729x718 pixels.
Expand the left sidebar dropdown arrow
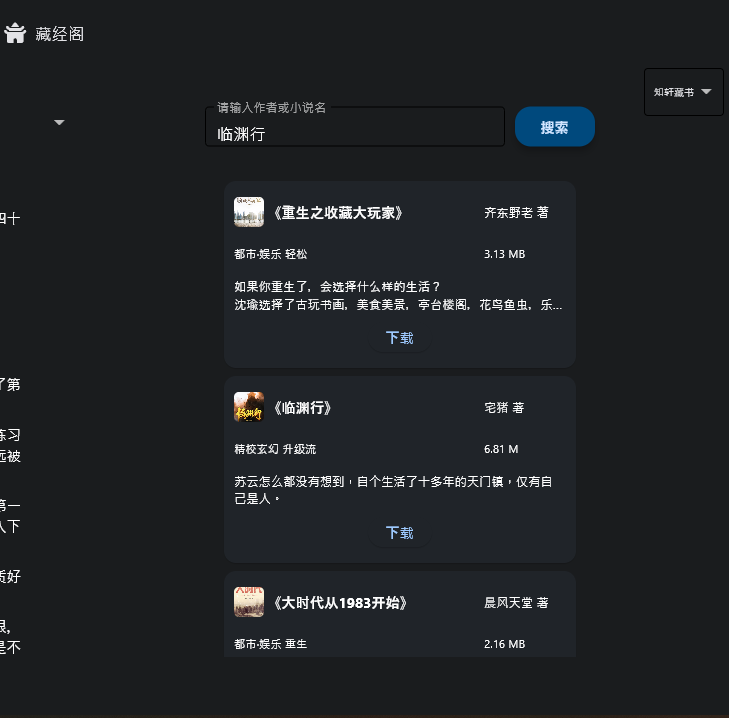click(x=59, y=122)
